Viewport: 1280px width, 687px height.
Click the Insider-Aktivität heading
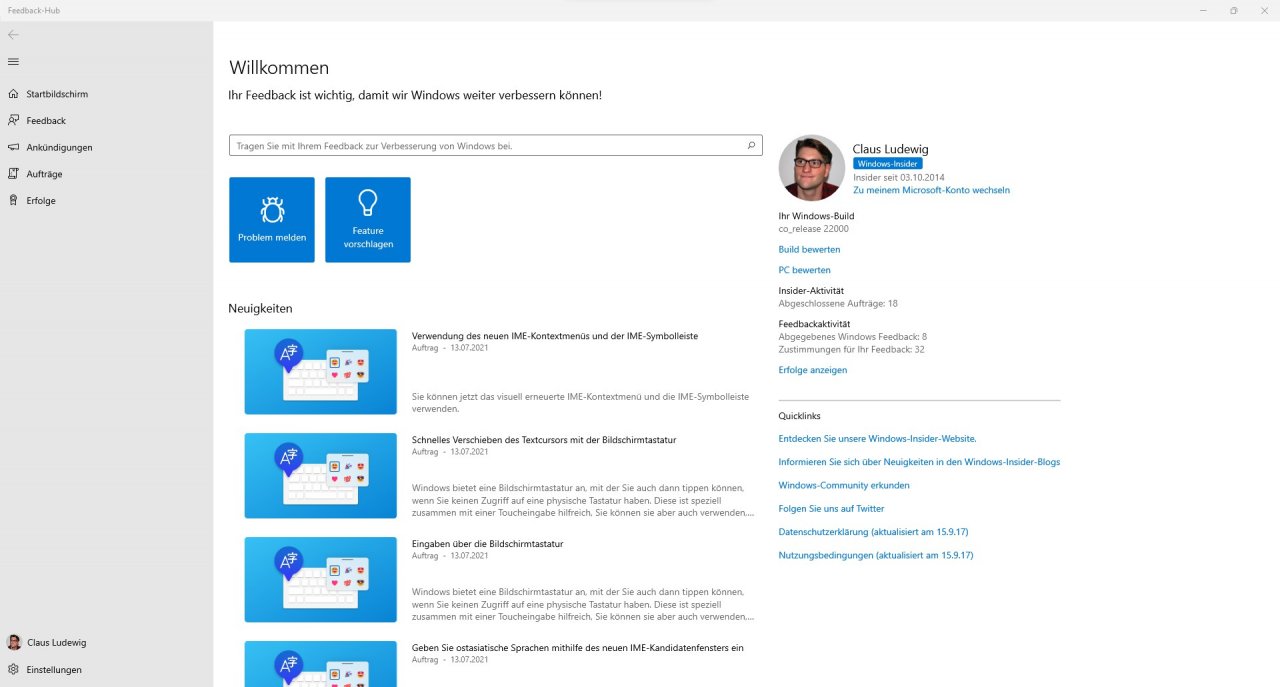[811, 291]
